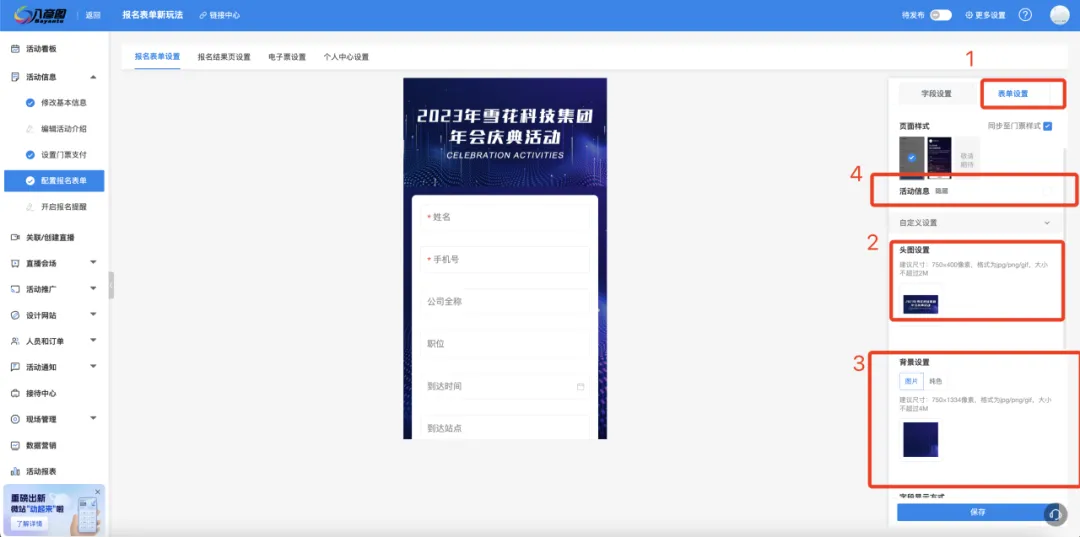Toggle the 同步至门票样式 checkbox
Image resolution: width=1080 pixels, height=537 pixels.
click(1047, 126)
